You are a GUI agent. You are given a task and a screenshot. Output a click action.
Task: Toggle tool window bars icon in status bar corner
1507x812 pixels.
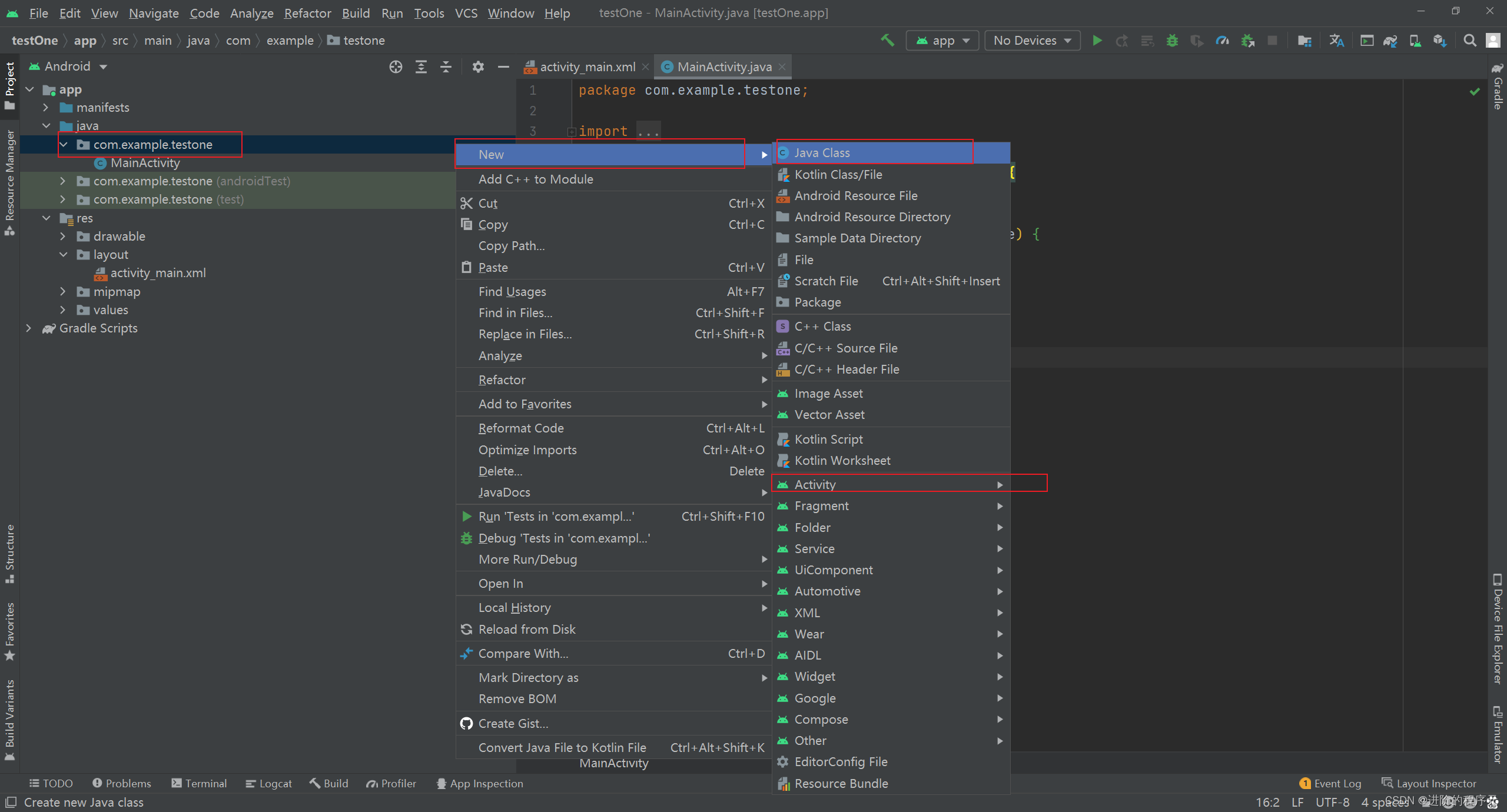pos(11,802)
